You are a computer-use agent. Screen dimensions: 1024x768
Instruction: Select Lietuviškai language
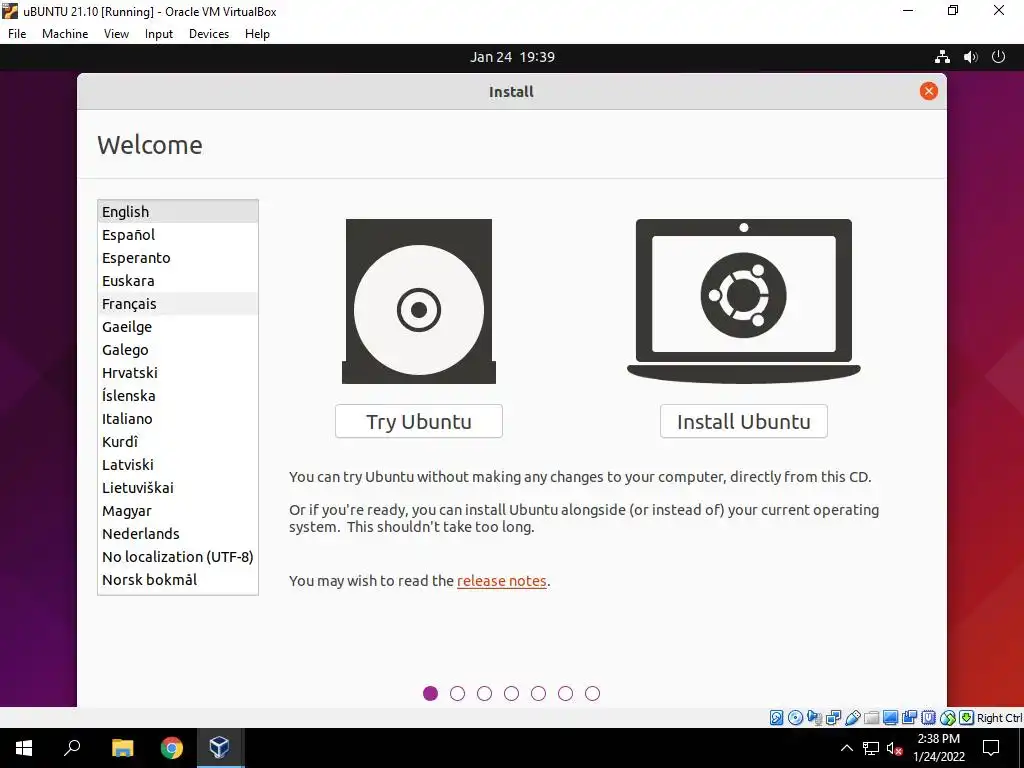[178, 487]
